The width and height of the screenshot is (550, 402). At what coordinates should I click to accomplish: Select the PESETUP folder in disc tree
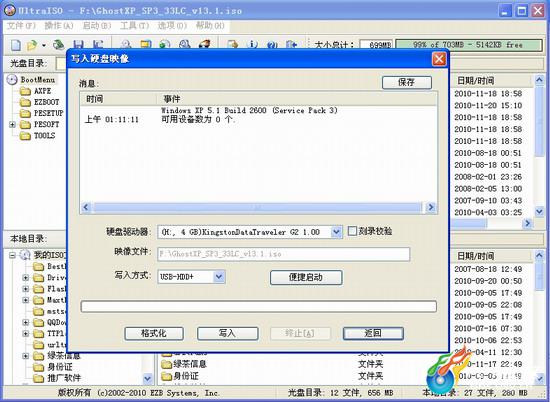coord(41,113)
